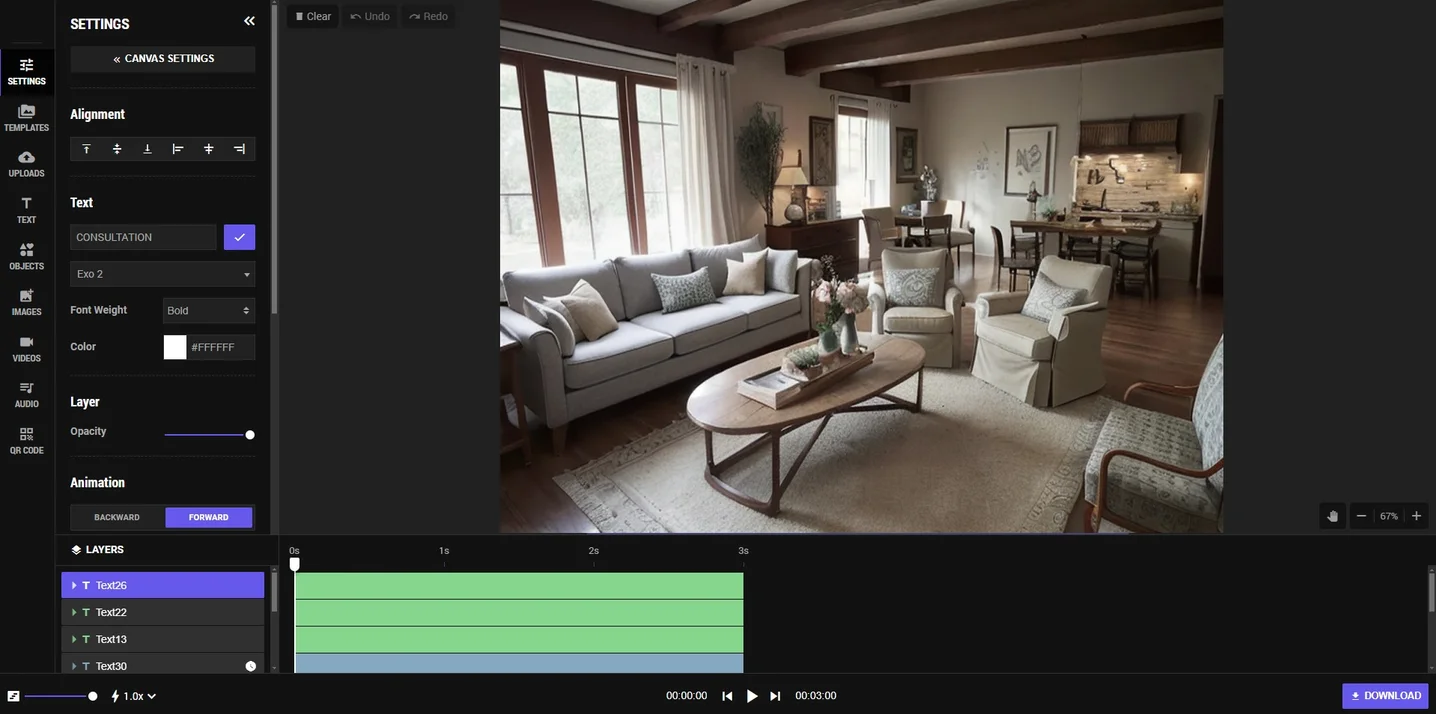
Task: Click the Download button
Action: tap(1385, 696)
